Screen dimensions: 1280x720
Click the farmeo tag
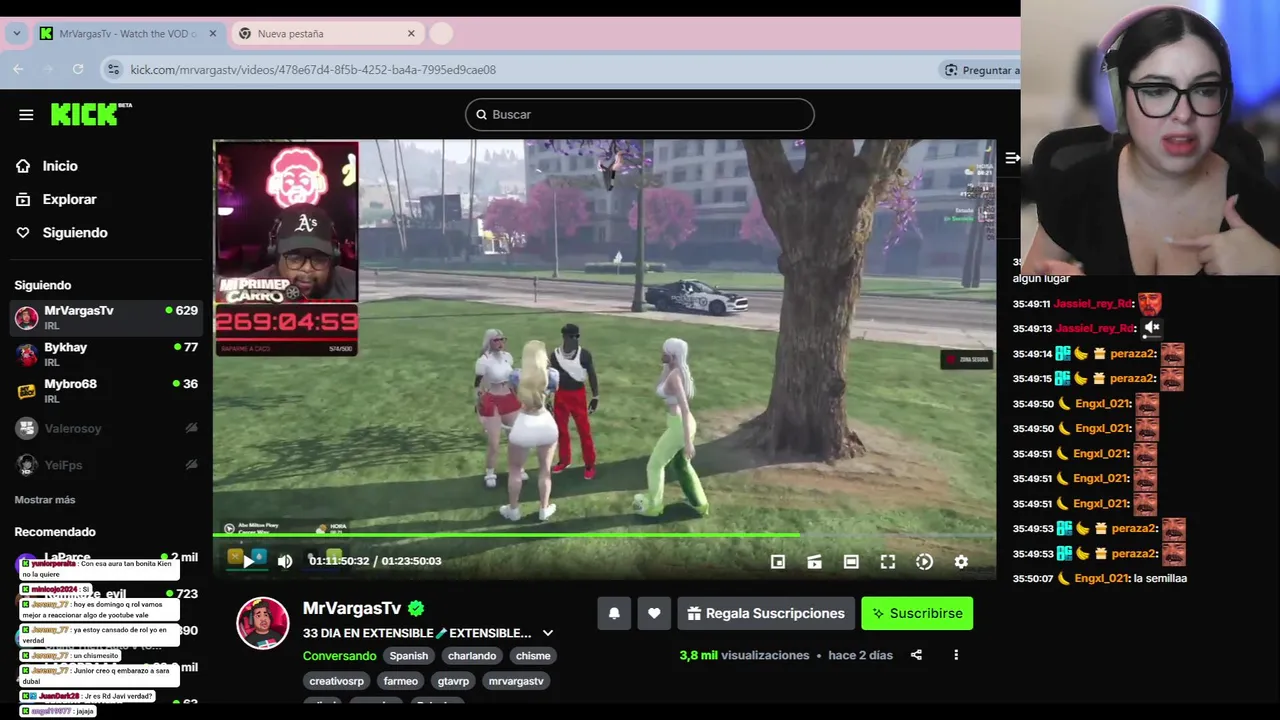(401, 681)
